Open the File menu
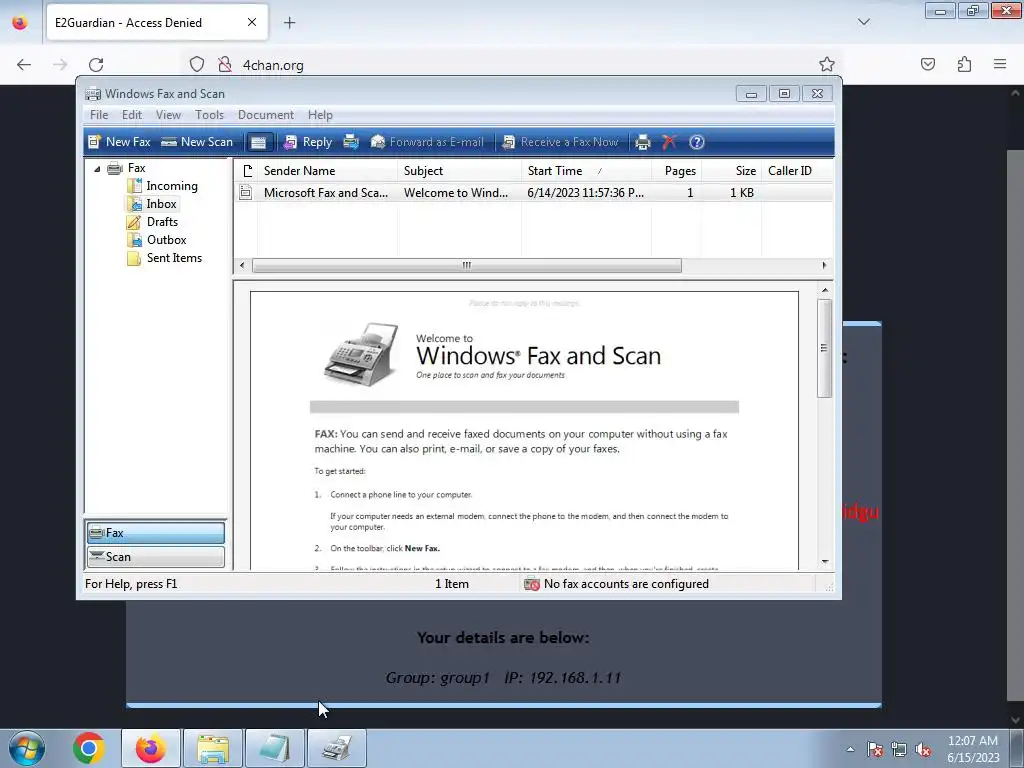Viewport: 1024px width, 768px height. pos(99,115)
